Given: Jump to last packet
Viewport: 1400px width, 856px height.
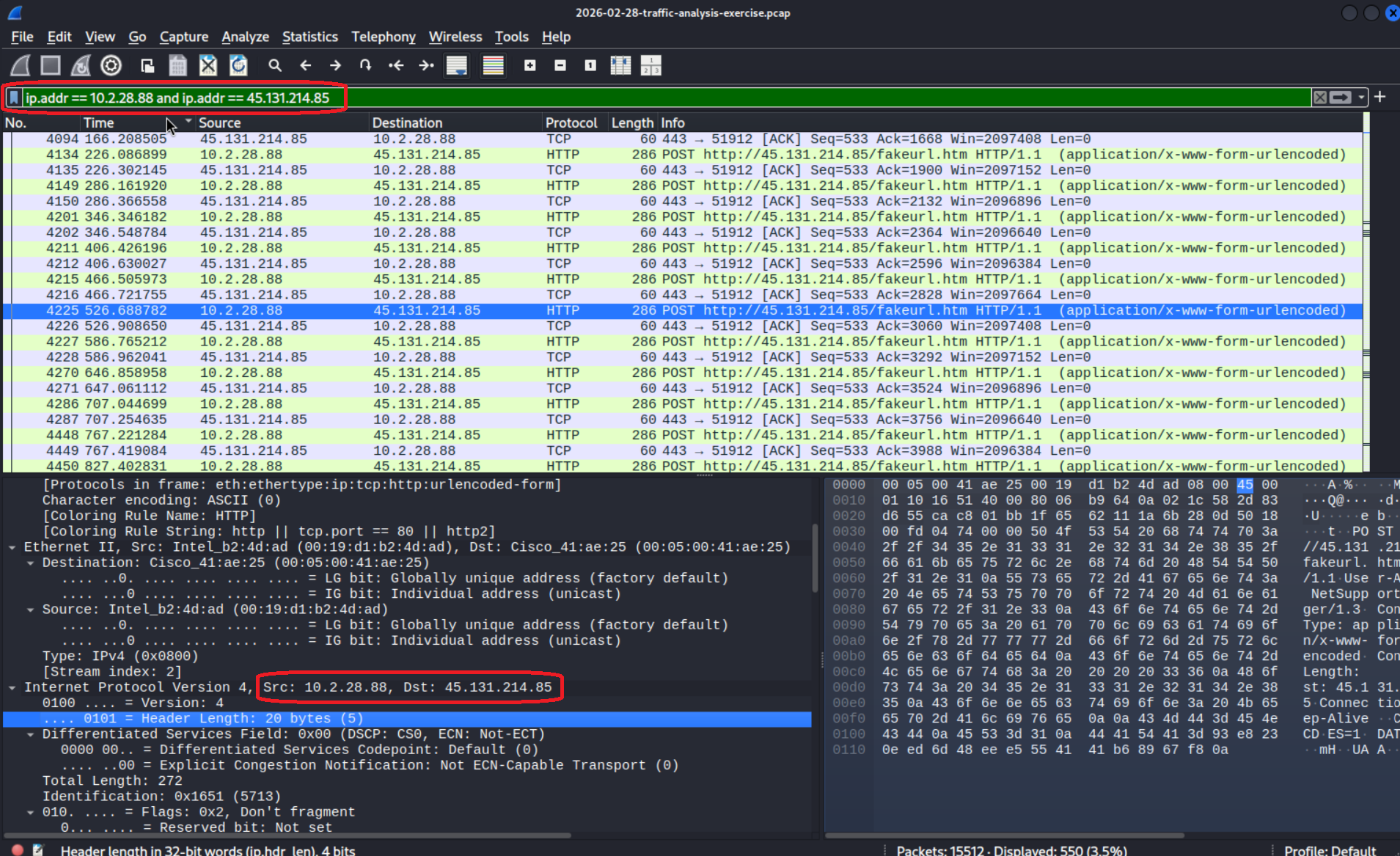Looking at the screenshot, I should 426,66.
